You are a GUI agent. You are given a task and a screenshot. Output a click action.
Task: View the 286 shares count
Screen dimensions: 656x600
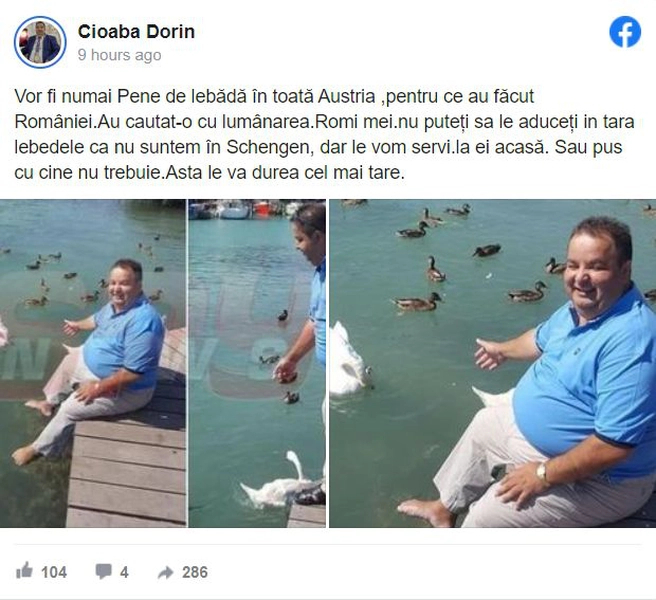[195, 572]
